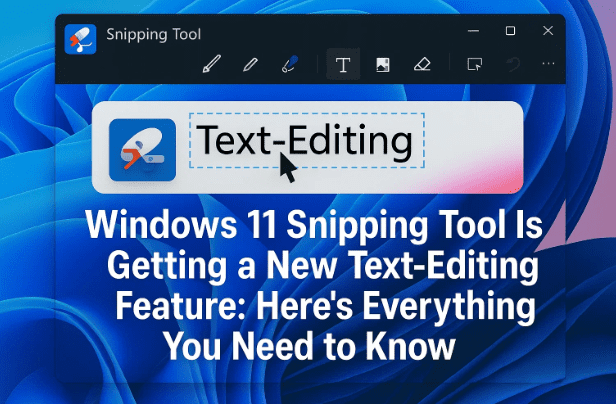Select the ballpoint pen tool

212,64
